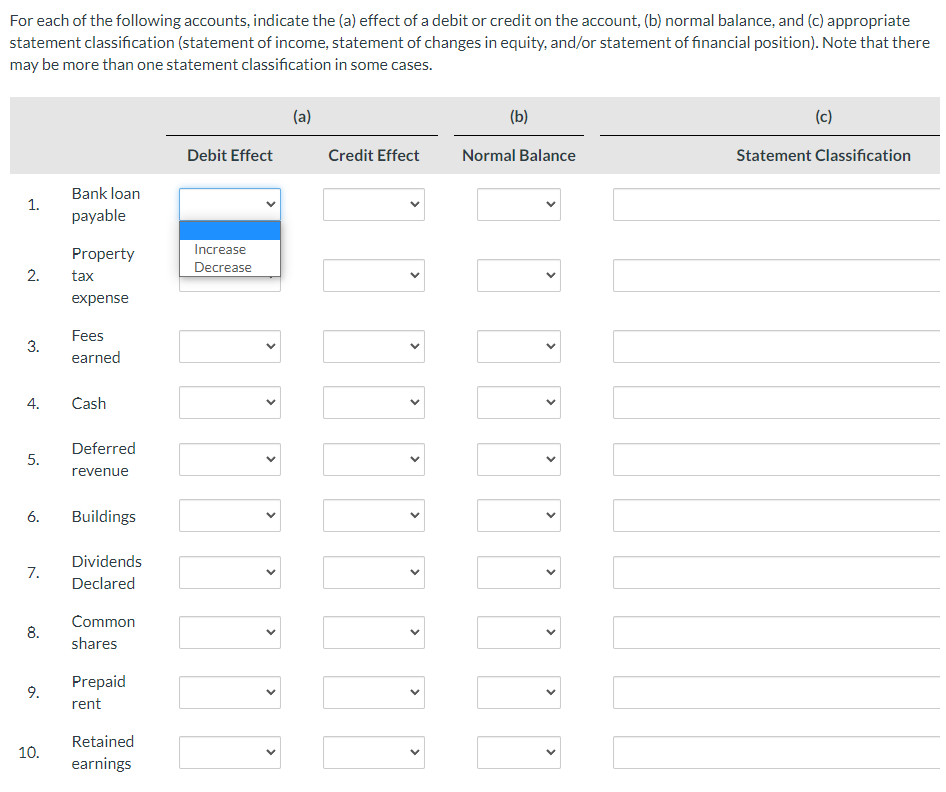Click Statement Classification field for Dividends Declared

tap(776, 572)
